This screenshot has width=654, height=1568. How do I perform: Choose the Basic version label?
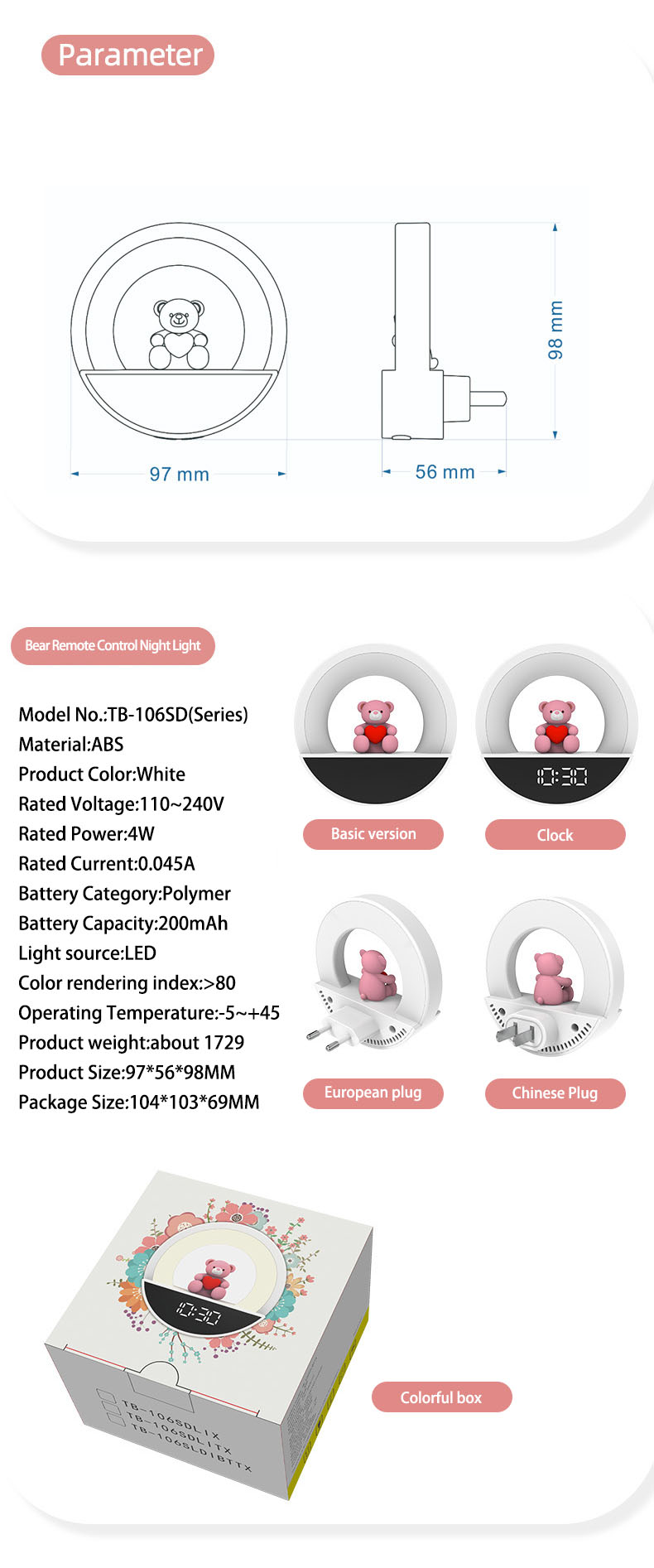373,834
